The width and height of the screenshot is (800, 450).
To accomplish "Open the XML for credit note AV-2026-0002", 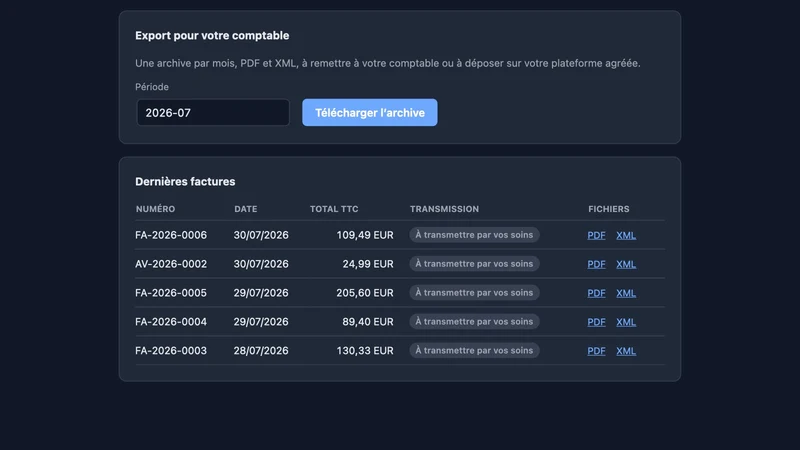I will click(626, 264).
